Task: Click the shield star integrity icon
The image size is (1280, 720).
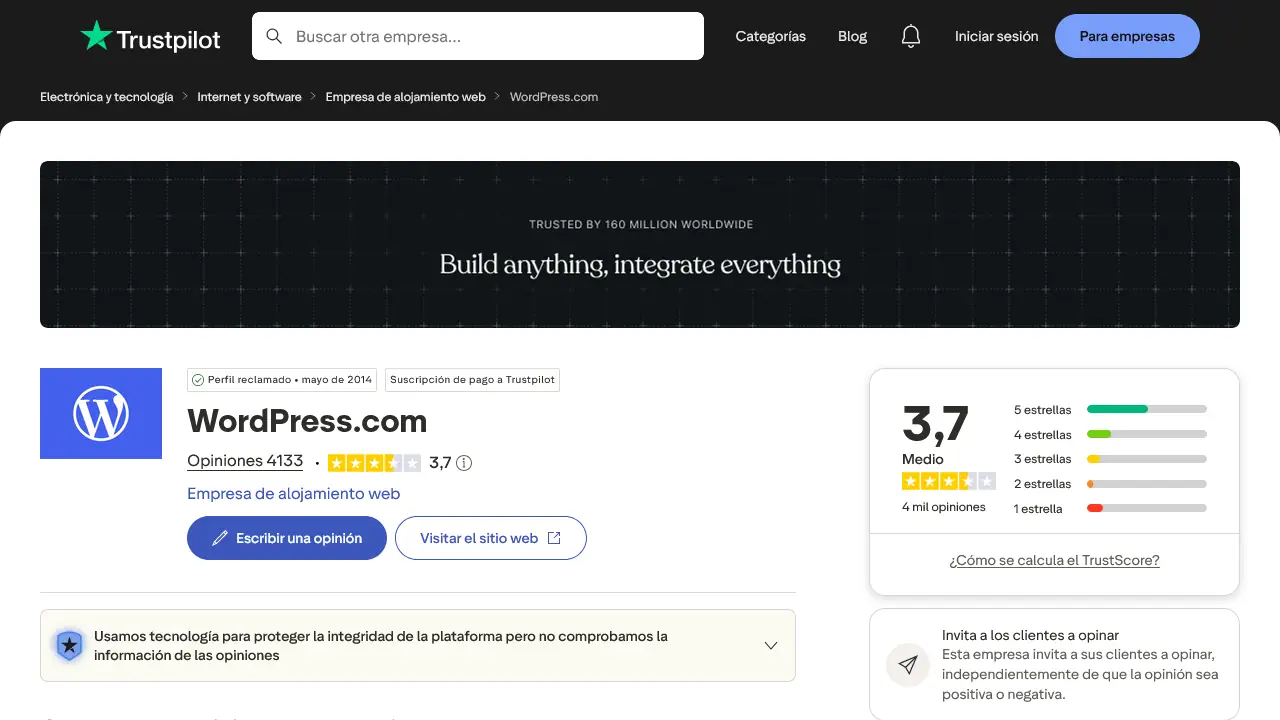Action: 69,646
